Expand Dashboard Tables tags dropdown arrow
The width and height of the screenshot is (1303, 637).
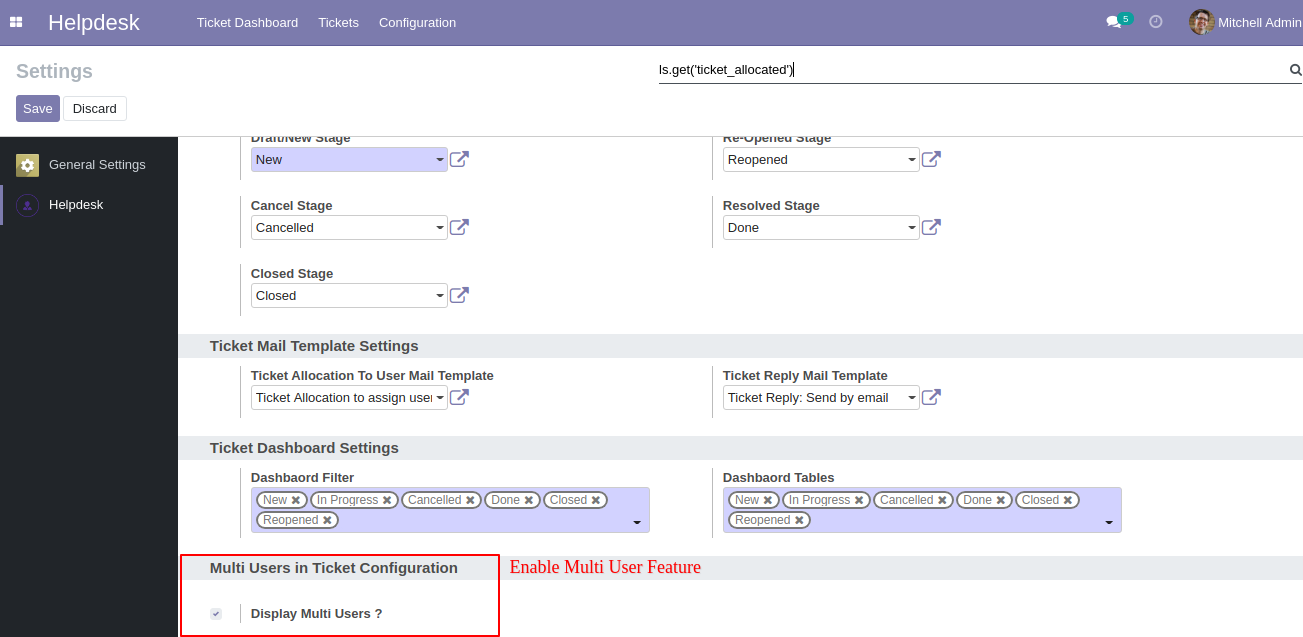point(1109,523)
